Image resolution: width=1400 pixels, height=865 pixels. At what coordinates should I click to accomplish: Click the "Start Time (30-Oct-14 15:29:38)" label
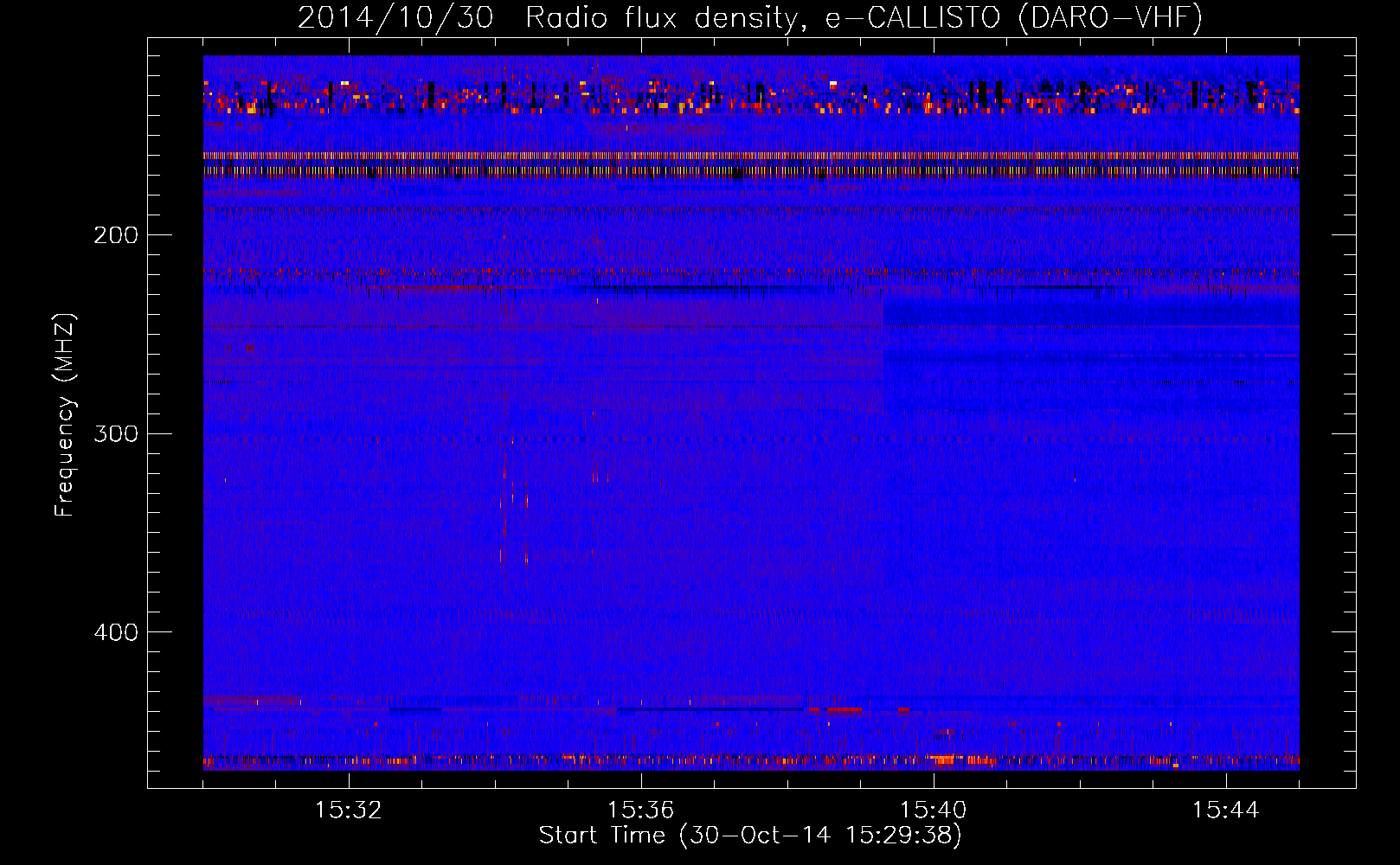pyautogui.click(x=750, y=836)
